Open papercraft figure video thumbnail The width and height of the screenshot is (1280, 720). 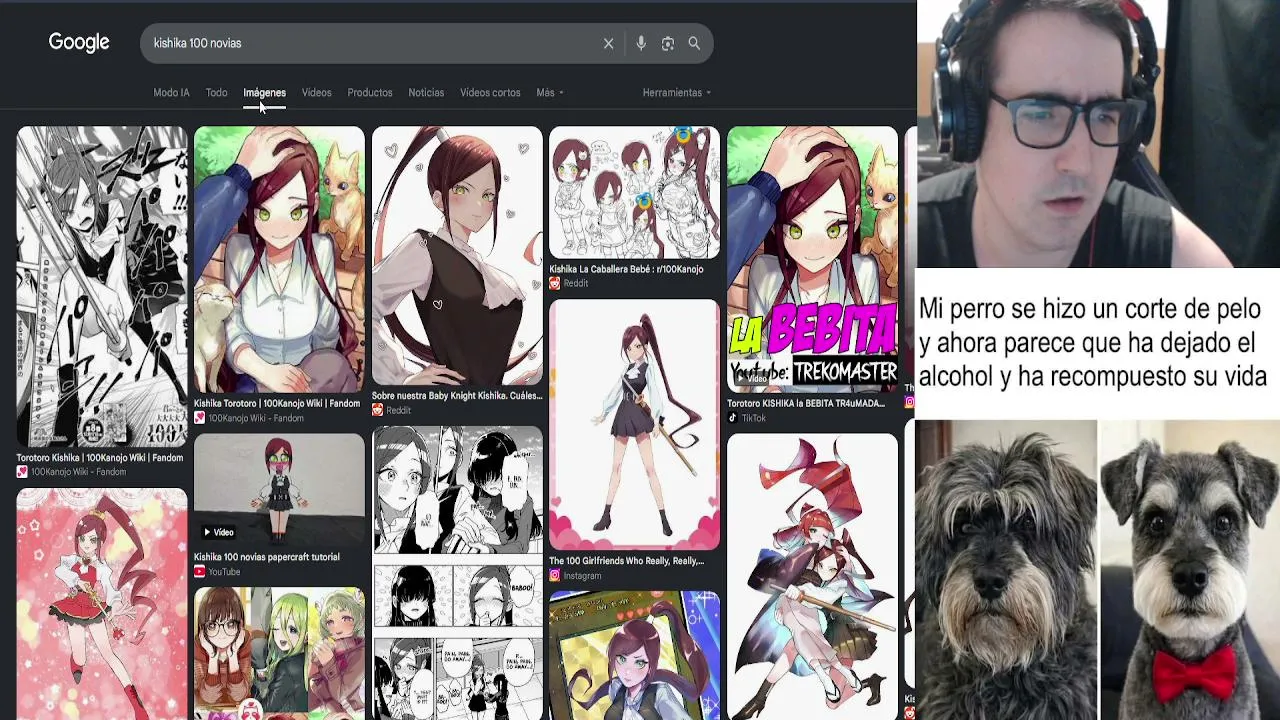click(279, 490)
